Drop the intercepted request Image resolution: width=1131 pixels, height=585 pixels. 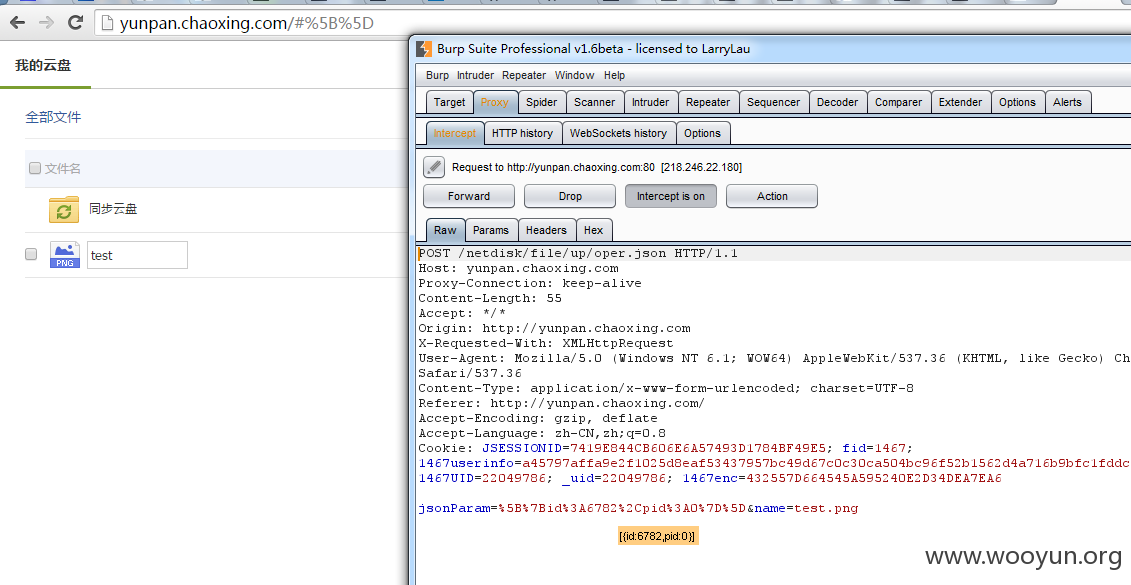(570, 196)
